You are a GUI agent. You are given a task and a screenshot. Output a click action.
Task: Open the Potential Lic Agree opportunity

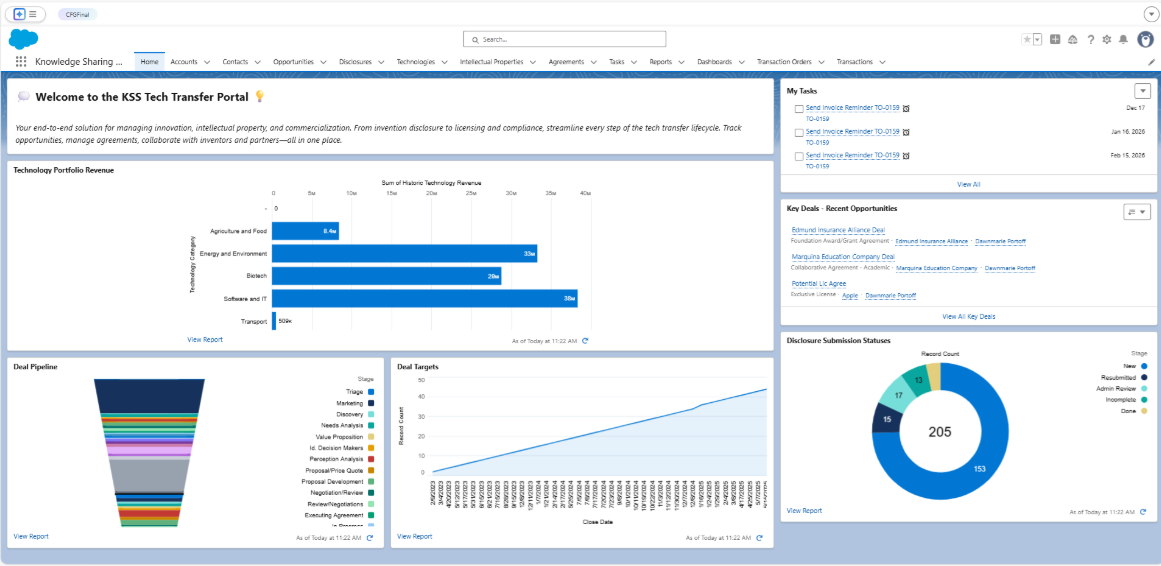(x=818, y=284)
